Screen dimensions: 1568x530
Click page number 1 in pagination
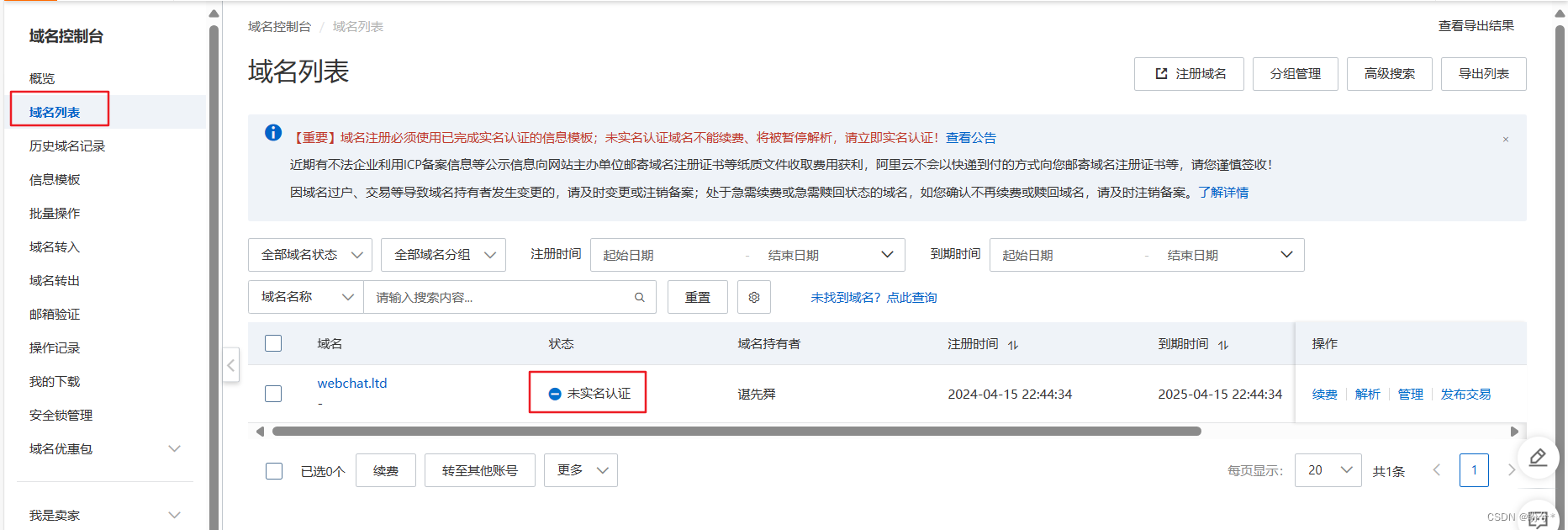pos(1474,470)
